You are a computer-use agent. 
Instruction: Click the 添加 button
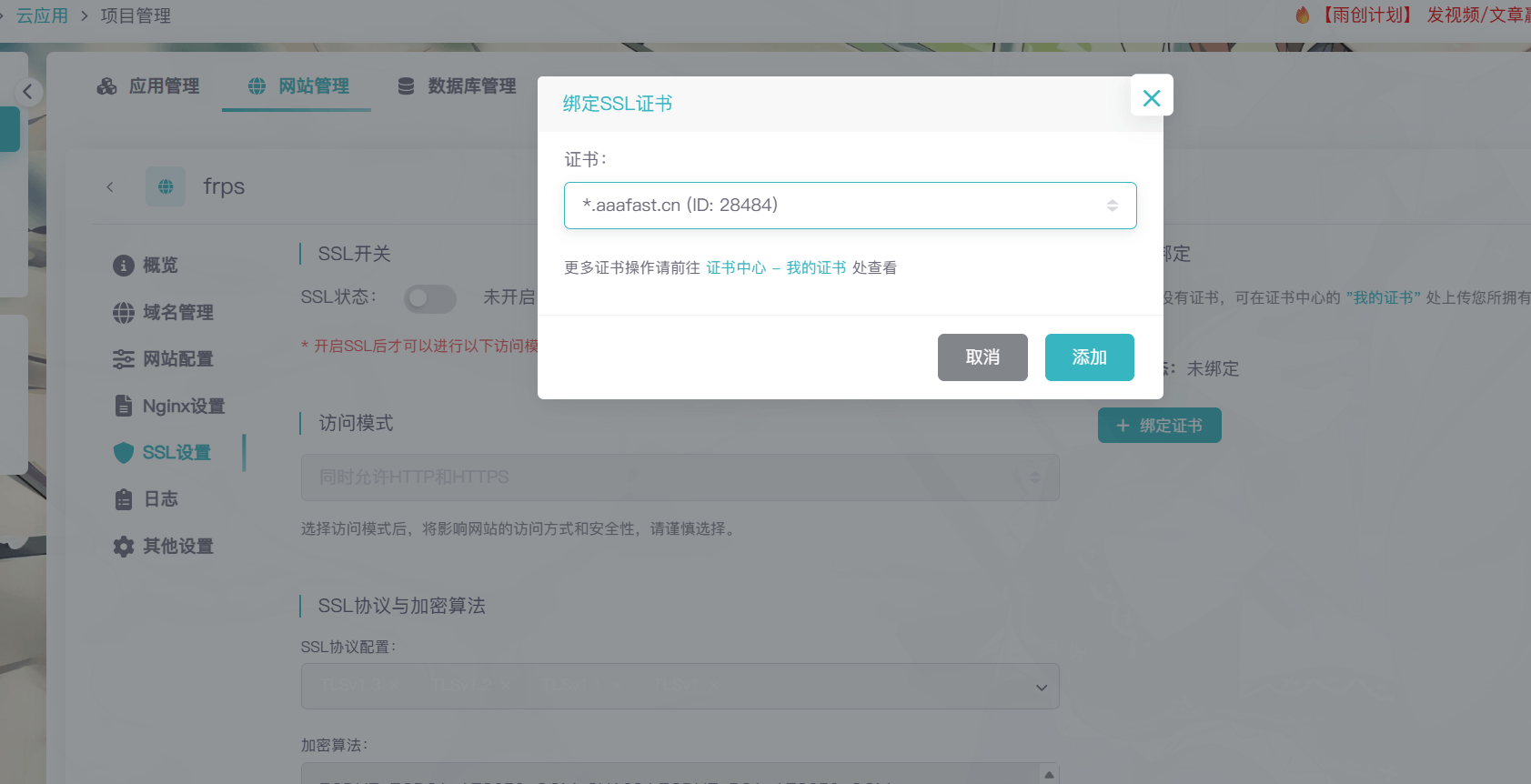click(1089, 357)
